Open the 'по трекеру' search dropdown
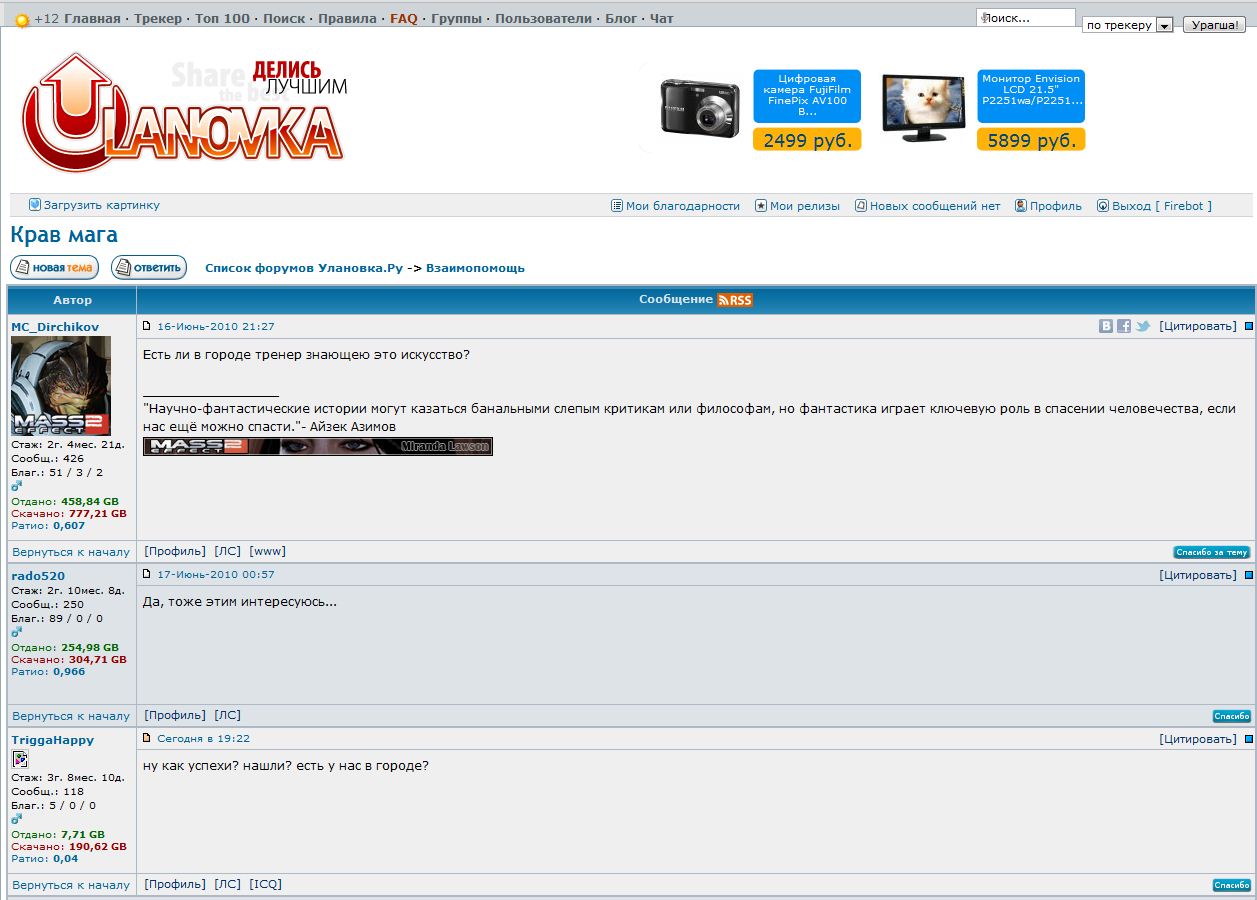This screenshot has width=1257, height=900. click(x=1164, y=25)
